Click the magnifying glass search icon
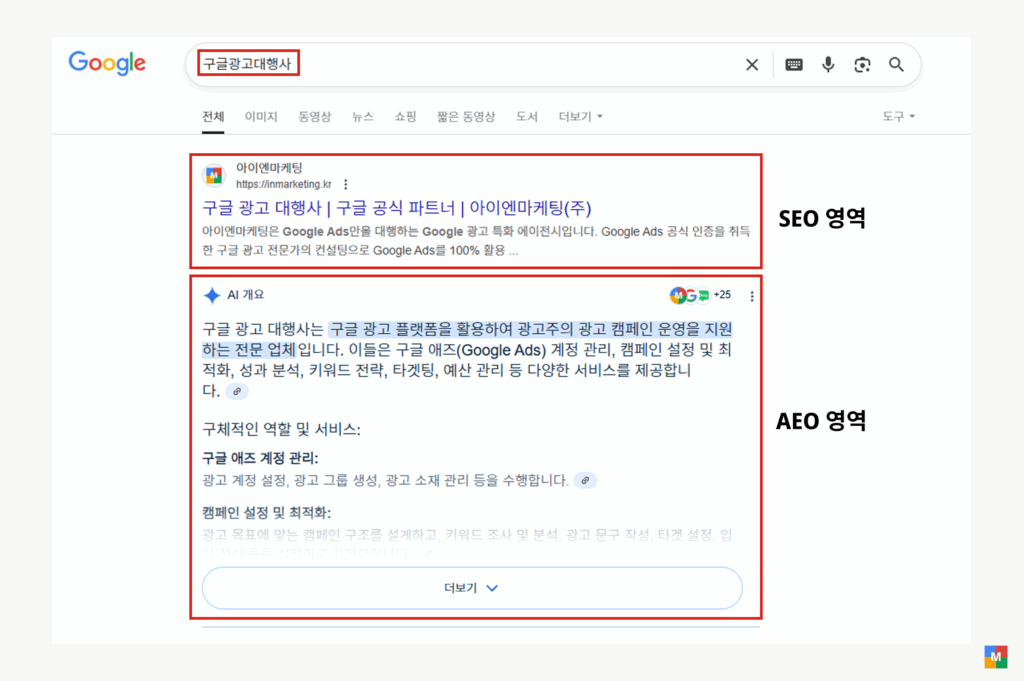Screen dimensions: 1024x681 point(896,65)
